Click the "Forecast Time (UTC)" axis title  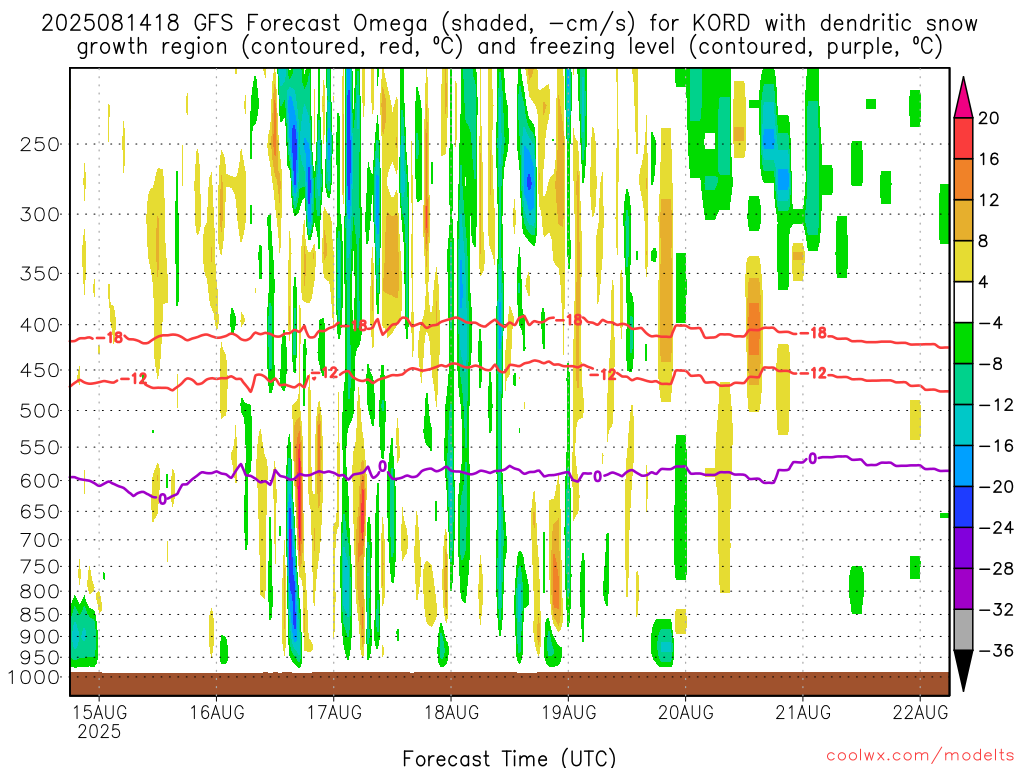pyautogui.click(x=509, y=758)
